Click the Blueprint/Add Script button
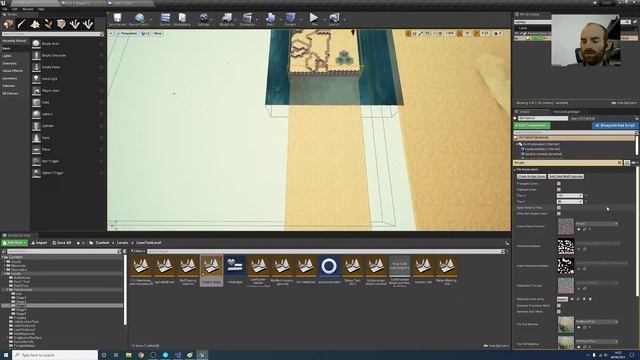640x360 pixels. click(615, 126)
